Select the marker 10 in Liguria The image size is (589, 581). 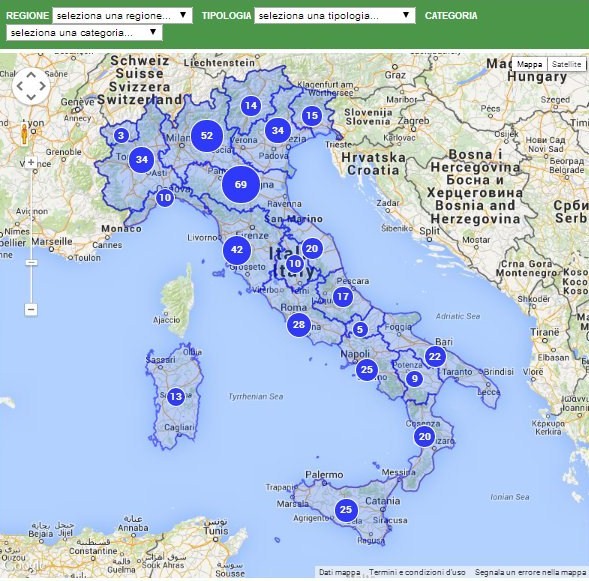(x=165, y=198)
